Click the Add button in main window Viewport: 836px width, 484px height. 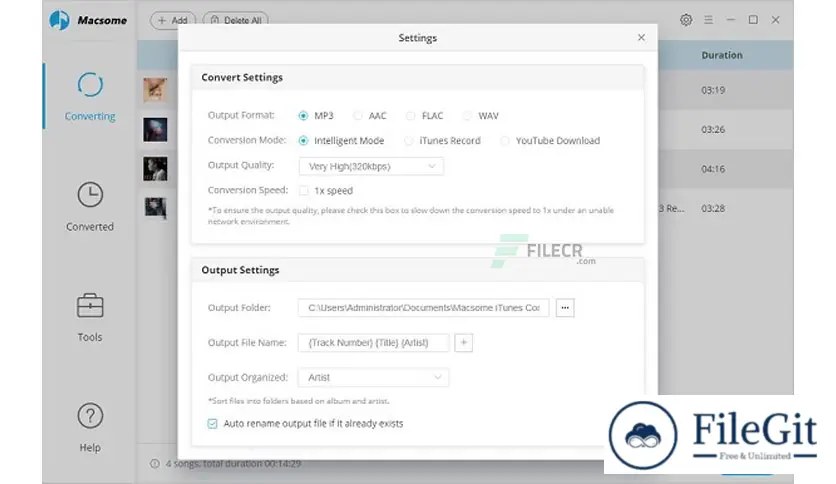coord(173,20)
